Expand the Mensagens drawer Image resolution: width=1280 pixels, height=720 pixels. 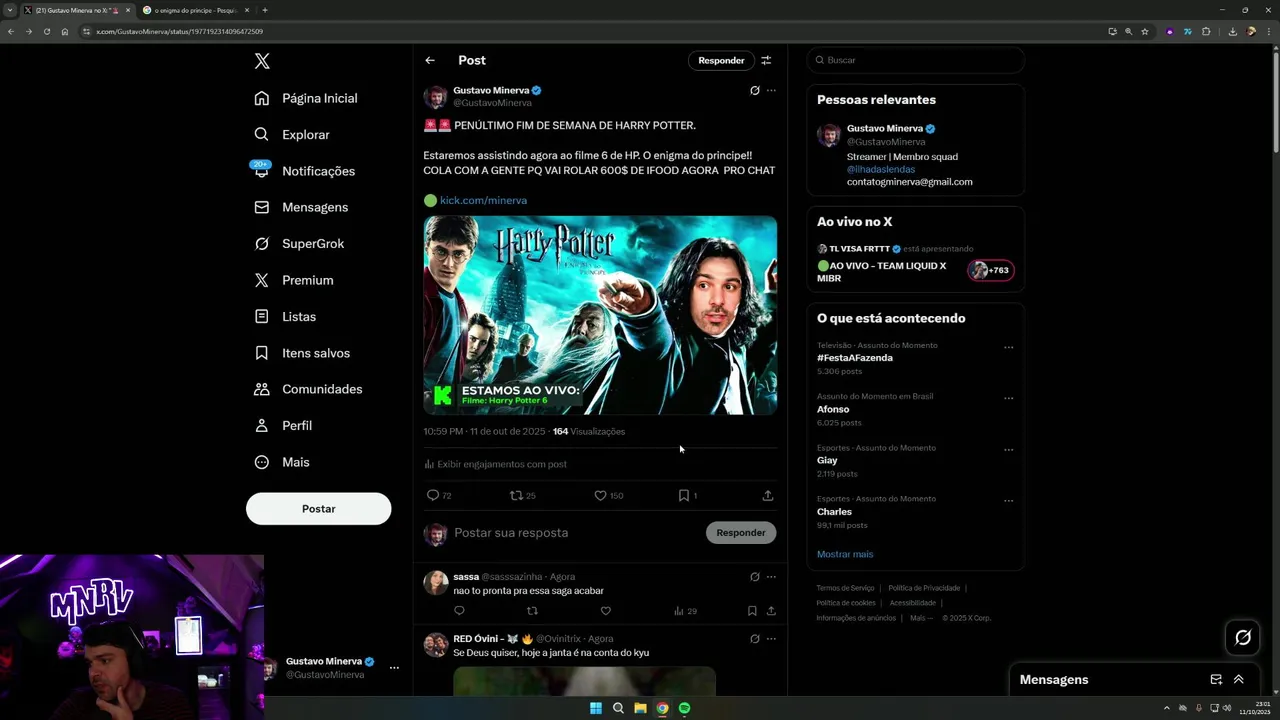1238,679
